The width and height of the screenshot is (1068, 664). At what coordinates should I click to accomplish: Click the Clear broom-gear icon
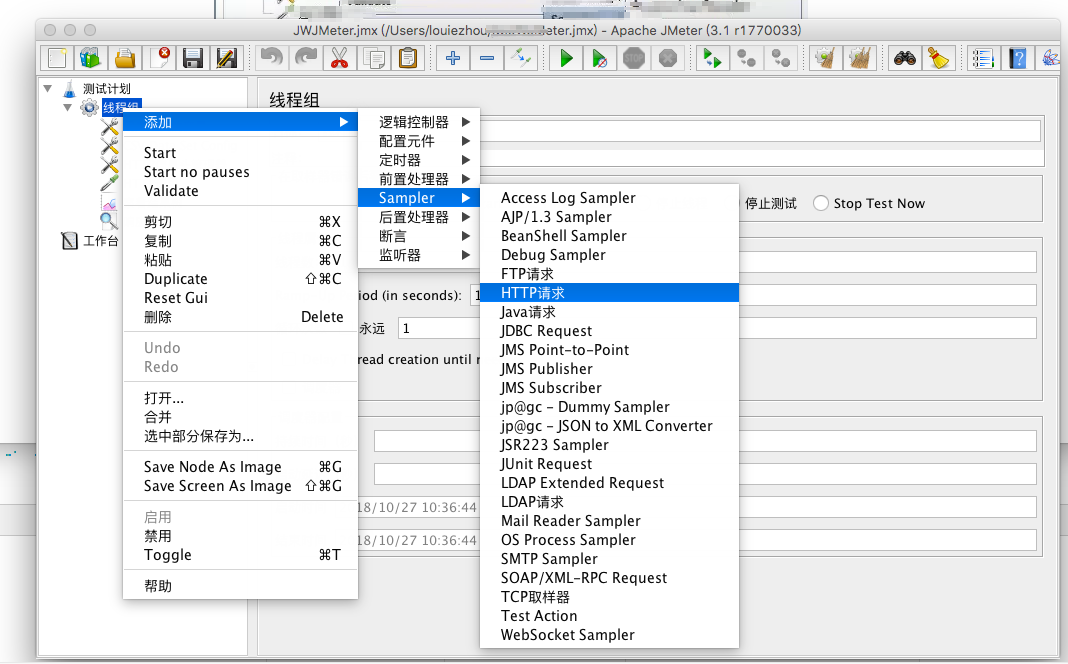pyautogui.click(x=826, y=59)
